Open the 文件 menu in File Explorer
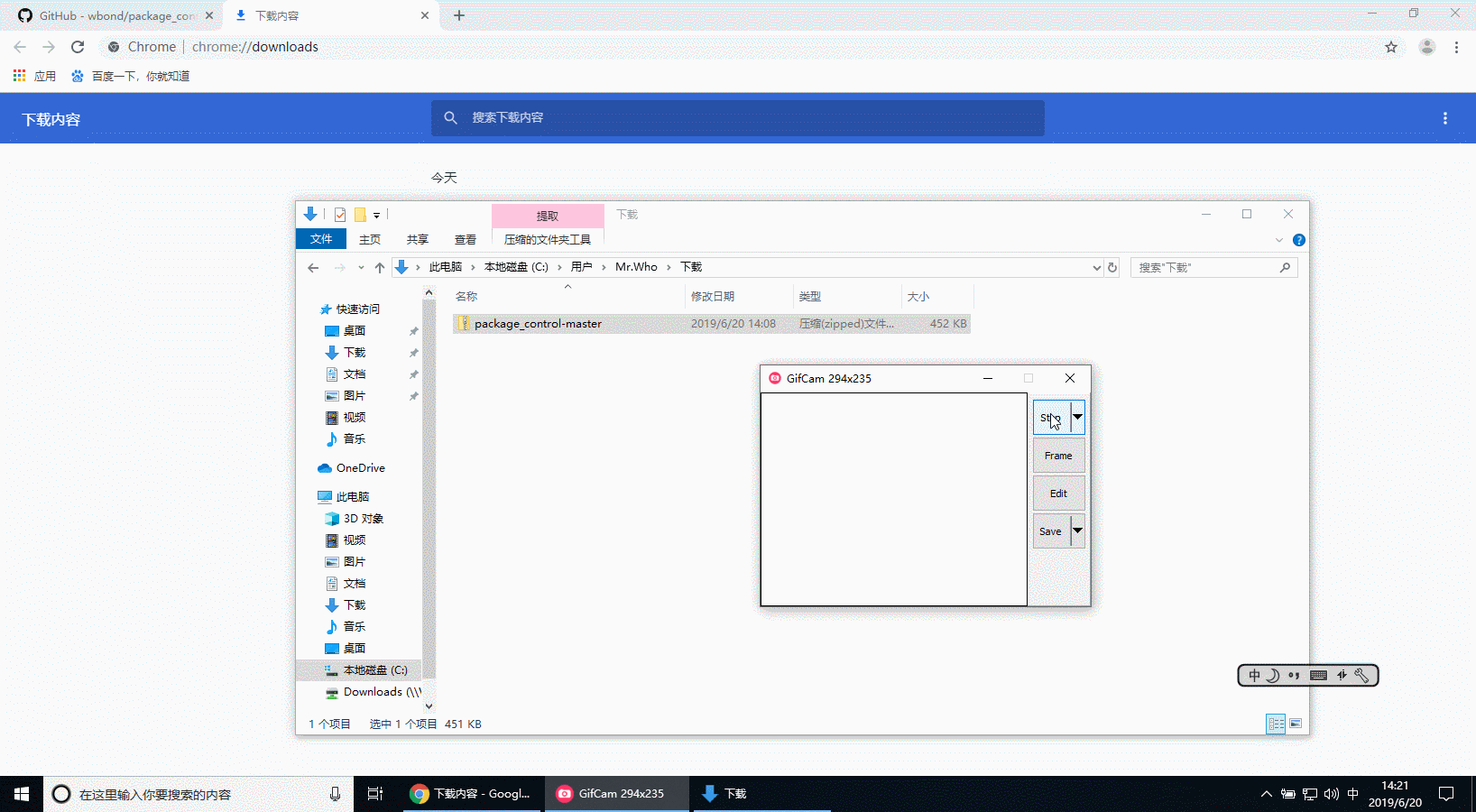The width and height of the screenshot is (1476, 812). (x=321, y=239)
